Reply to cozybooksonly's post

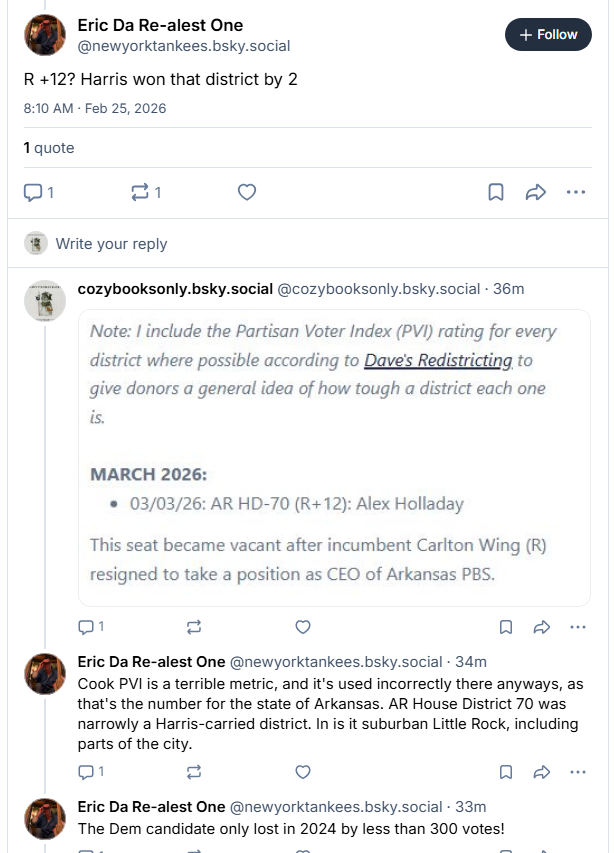86,627
